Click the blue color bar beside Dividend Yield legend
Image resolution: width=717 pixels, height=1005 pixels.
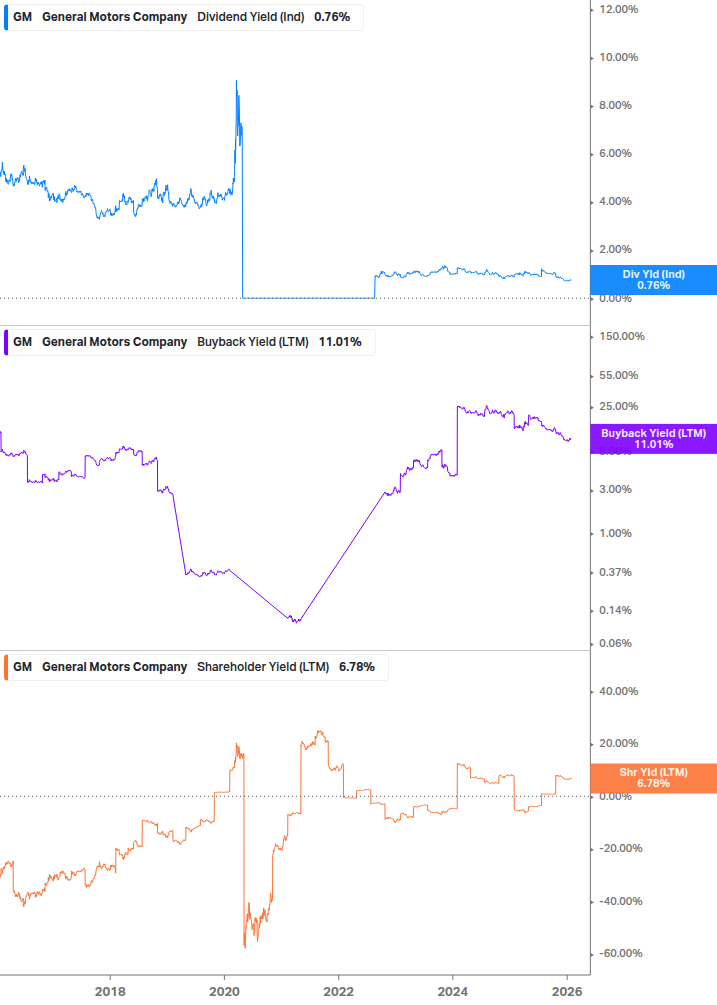6,17
